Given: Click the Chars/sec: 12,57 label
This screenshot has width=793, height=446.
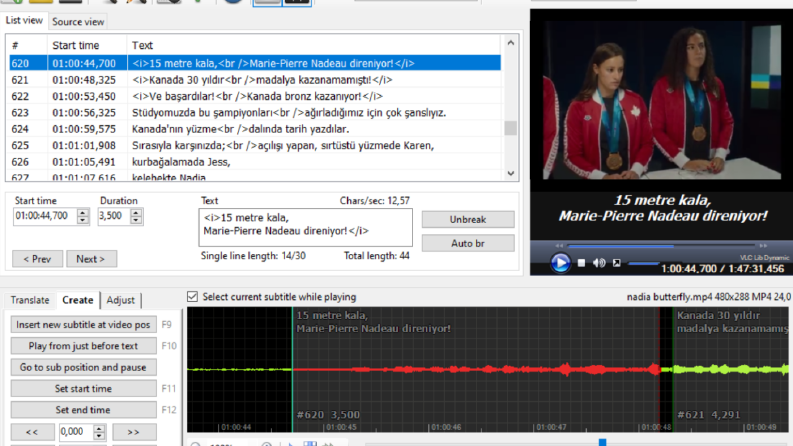Looking at the screenshot, I should [375, 201].
